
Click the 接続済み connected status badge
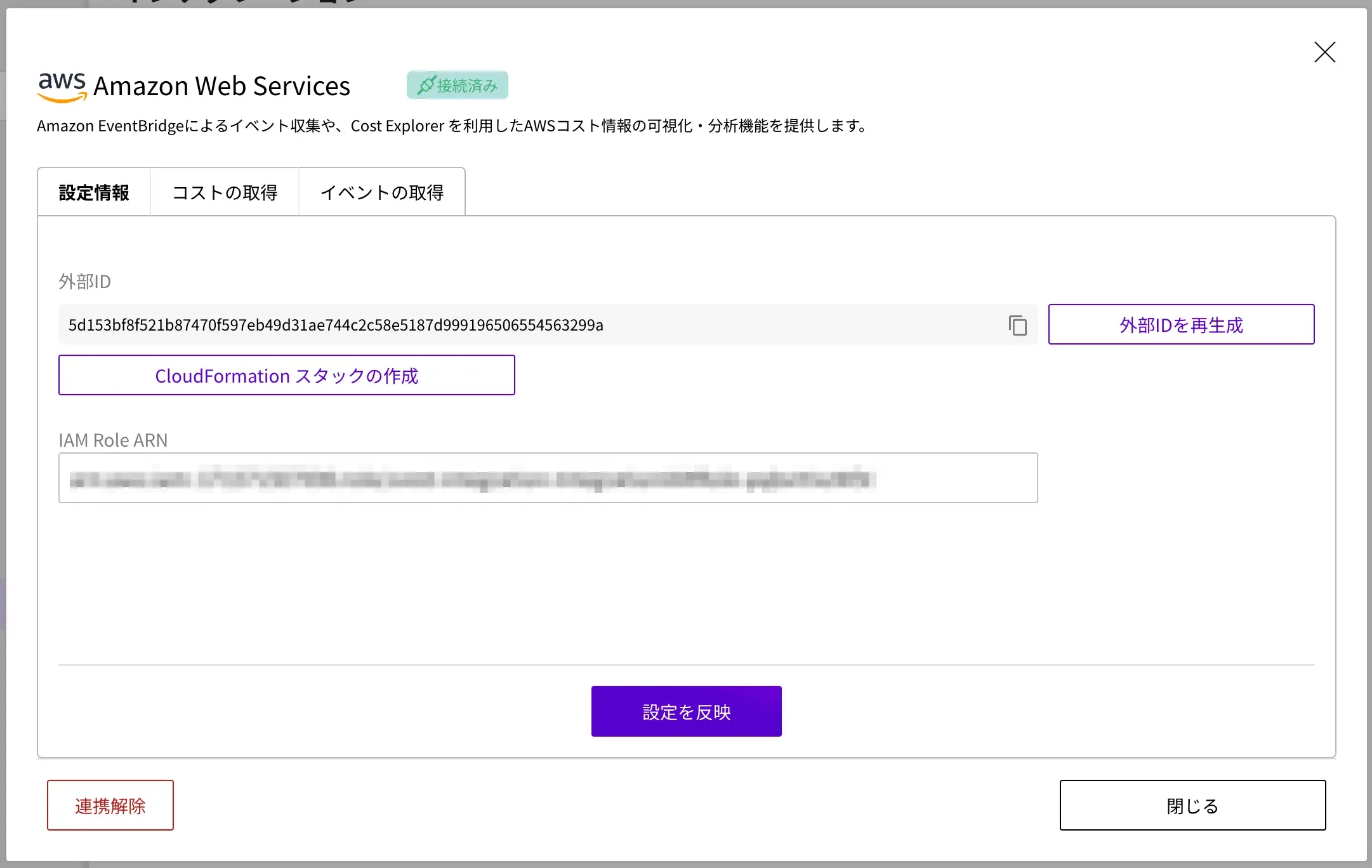coord(458,85)
